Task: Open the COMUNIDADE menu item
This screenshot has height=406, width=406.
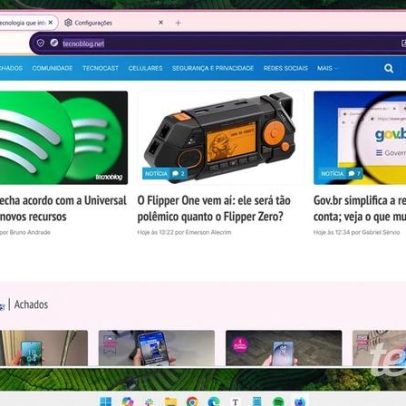Action: tap(52, 68)
